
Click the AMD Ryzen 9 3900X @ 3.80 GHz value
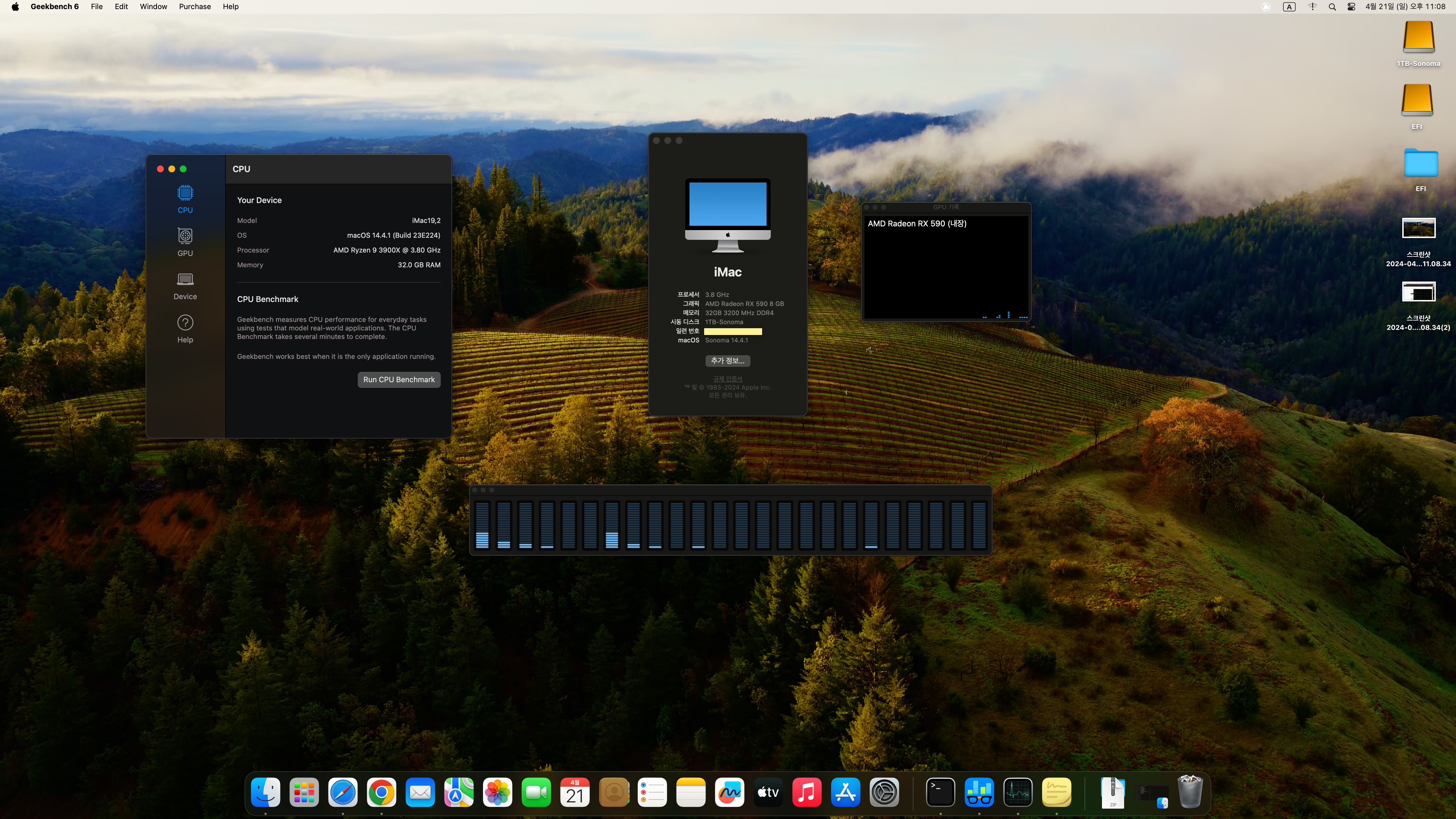coord(387,250)
